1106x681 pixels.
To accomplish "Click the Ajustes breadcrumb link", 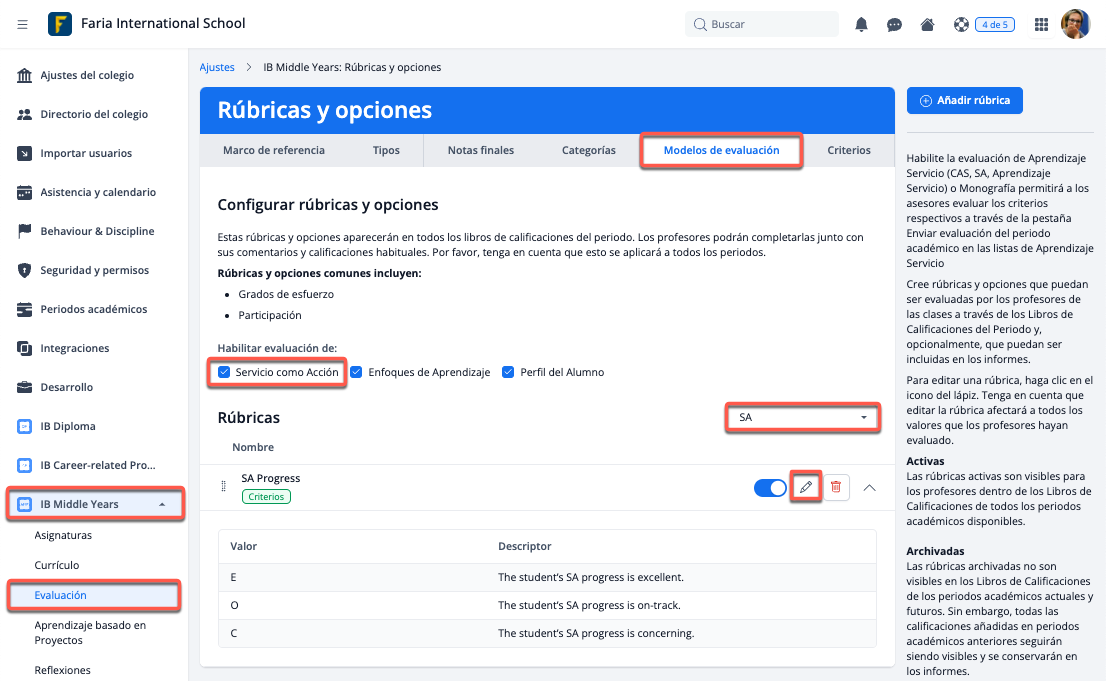I will tap(217, 67).
